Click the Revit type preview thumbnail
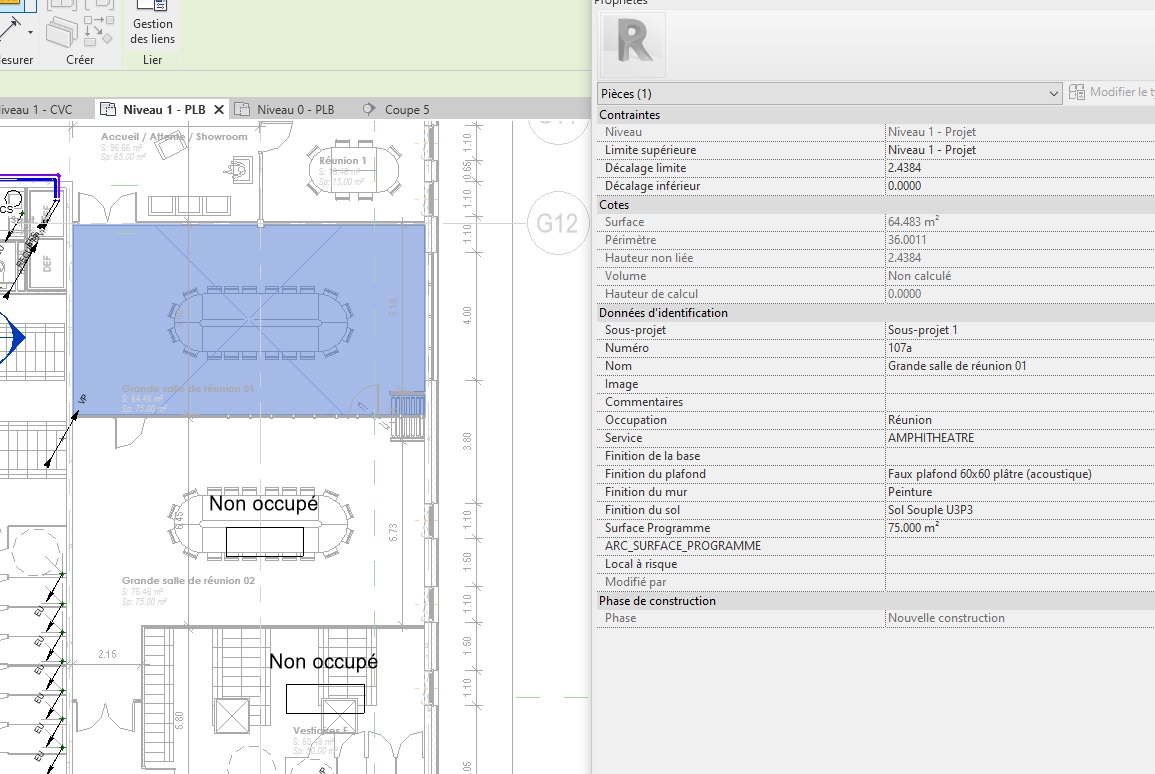This screenshot has width=1155, height=774. 632,45
